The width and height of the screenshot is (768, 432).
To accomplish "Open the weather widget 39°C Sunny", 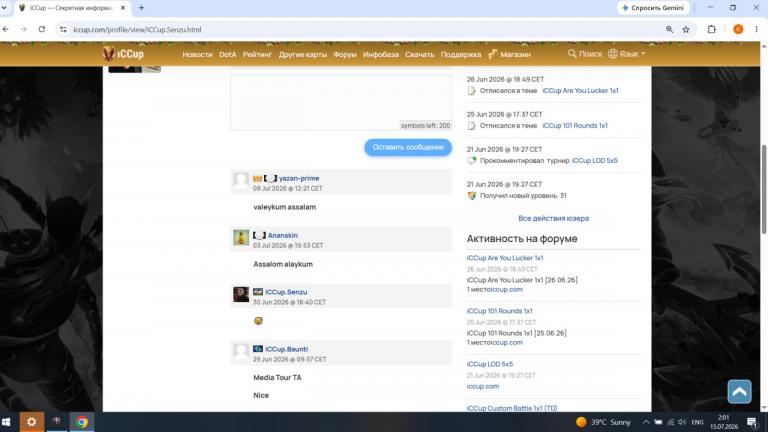I will click(x=603, y=422).
